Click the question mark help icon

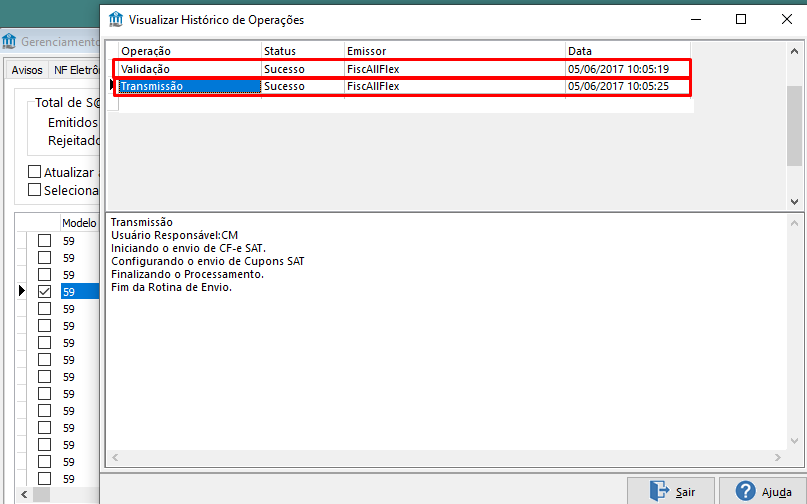(745, 492)
